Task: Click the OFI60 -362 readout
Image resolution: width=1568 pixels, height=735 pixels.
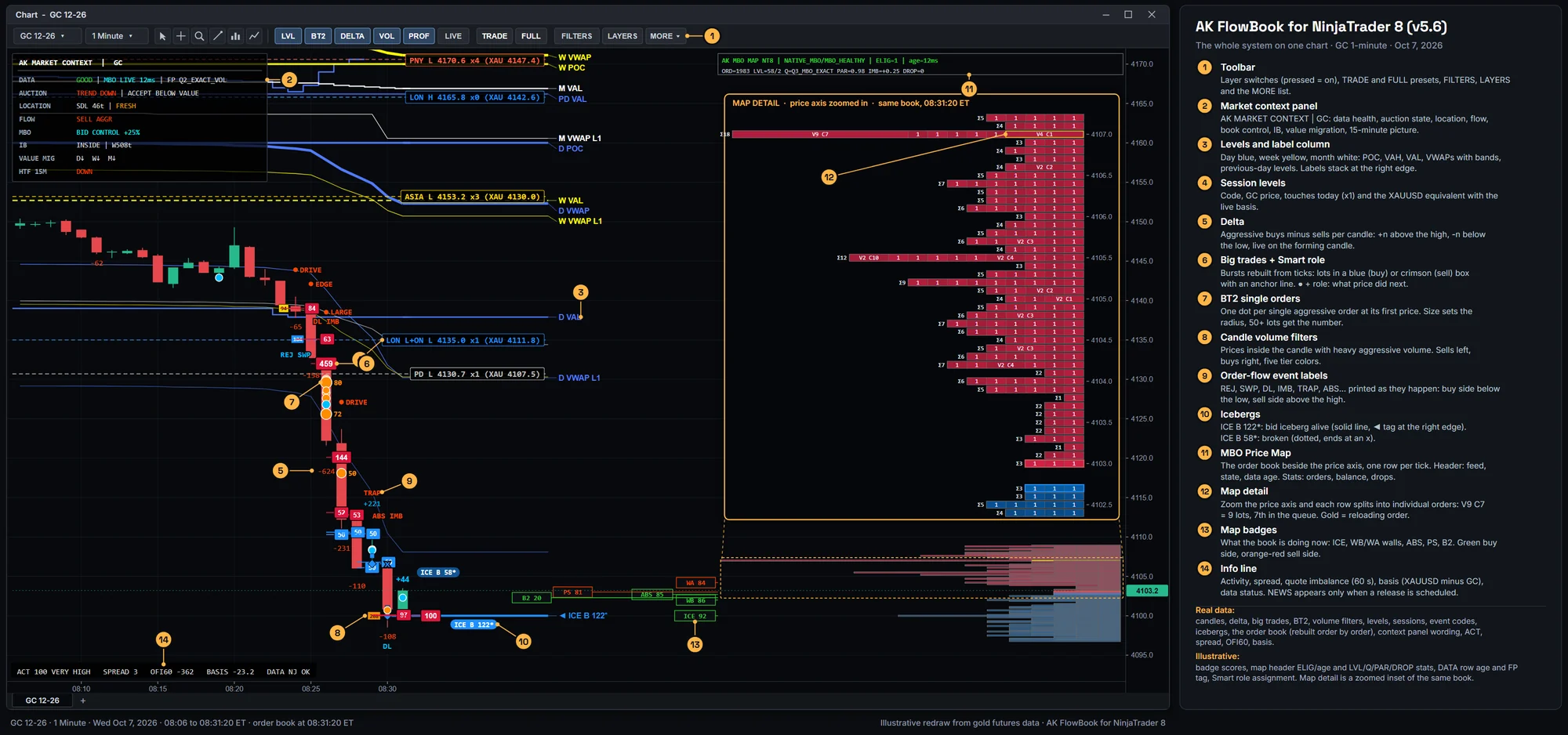Action: point(172,672)
